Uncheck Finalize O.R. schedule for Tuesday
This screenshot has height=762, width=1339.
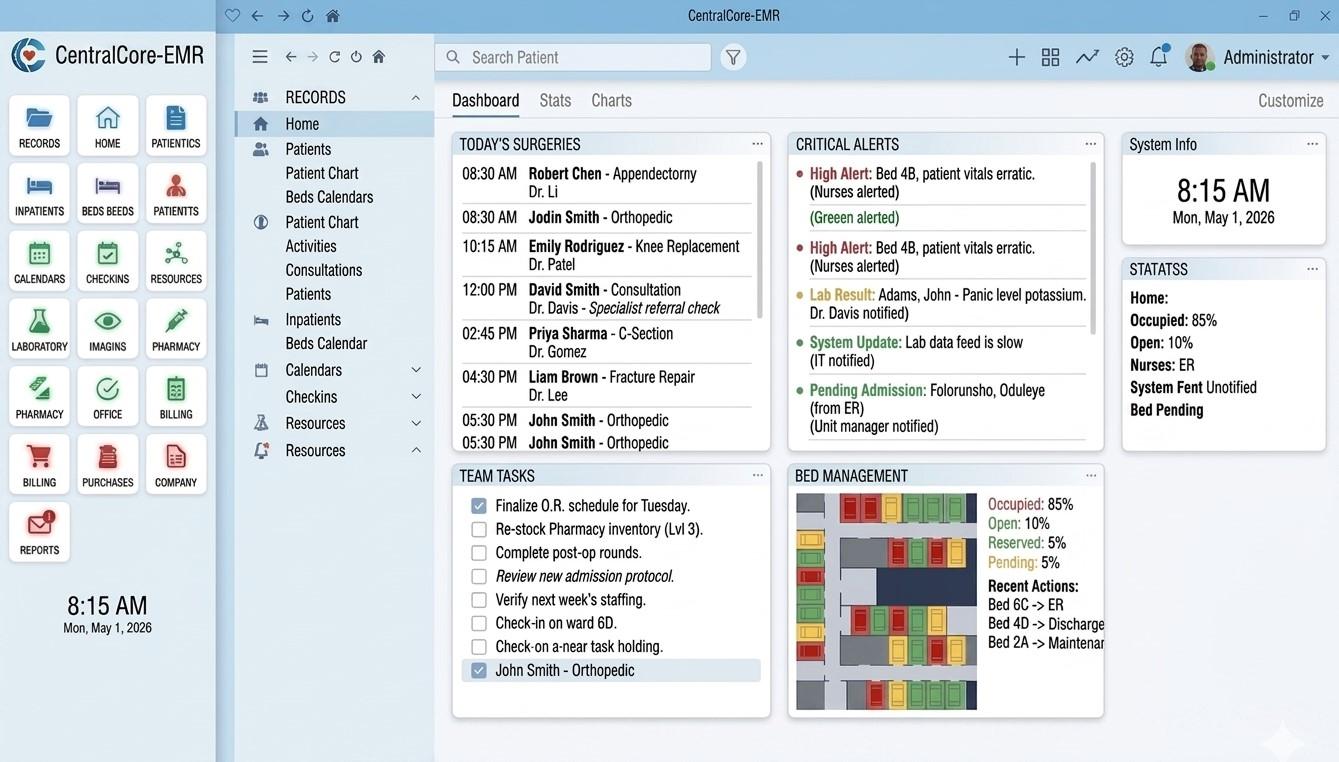pyautogui.click(x=479, y=506)
